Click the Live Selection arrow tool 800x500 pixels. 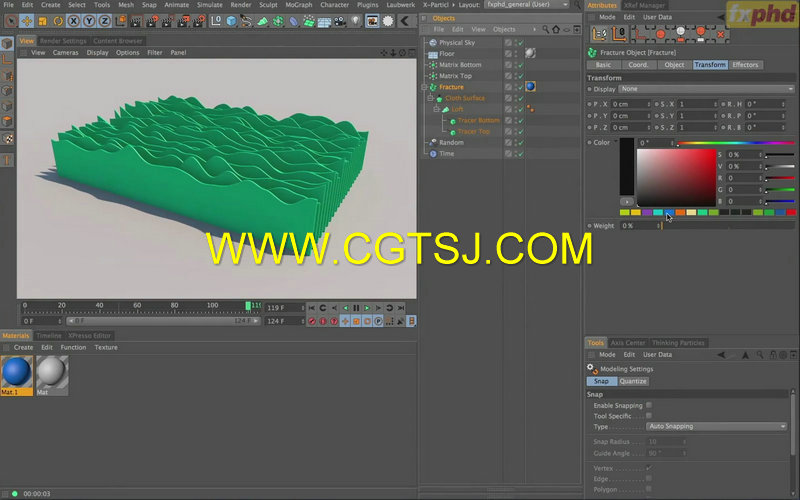(x=11, y=21)
